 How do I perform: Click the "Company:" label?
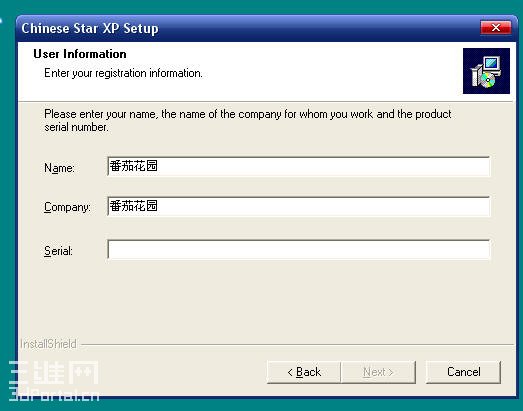[67, 207]
